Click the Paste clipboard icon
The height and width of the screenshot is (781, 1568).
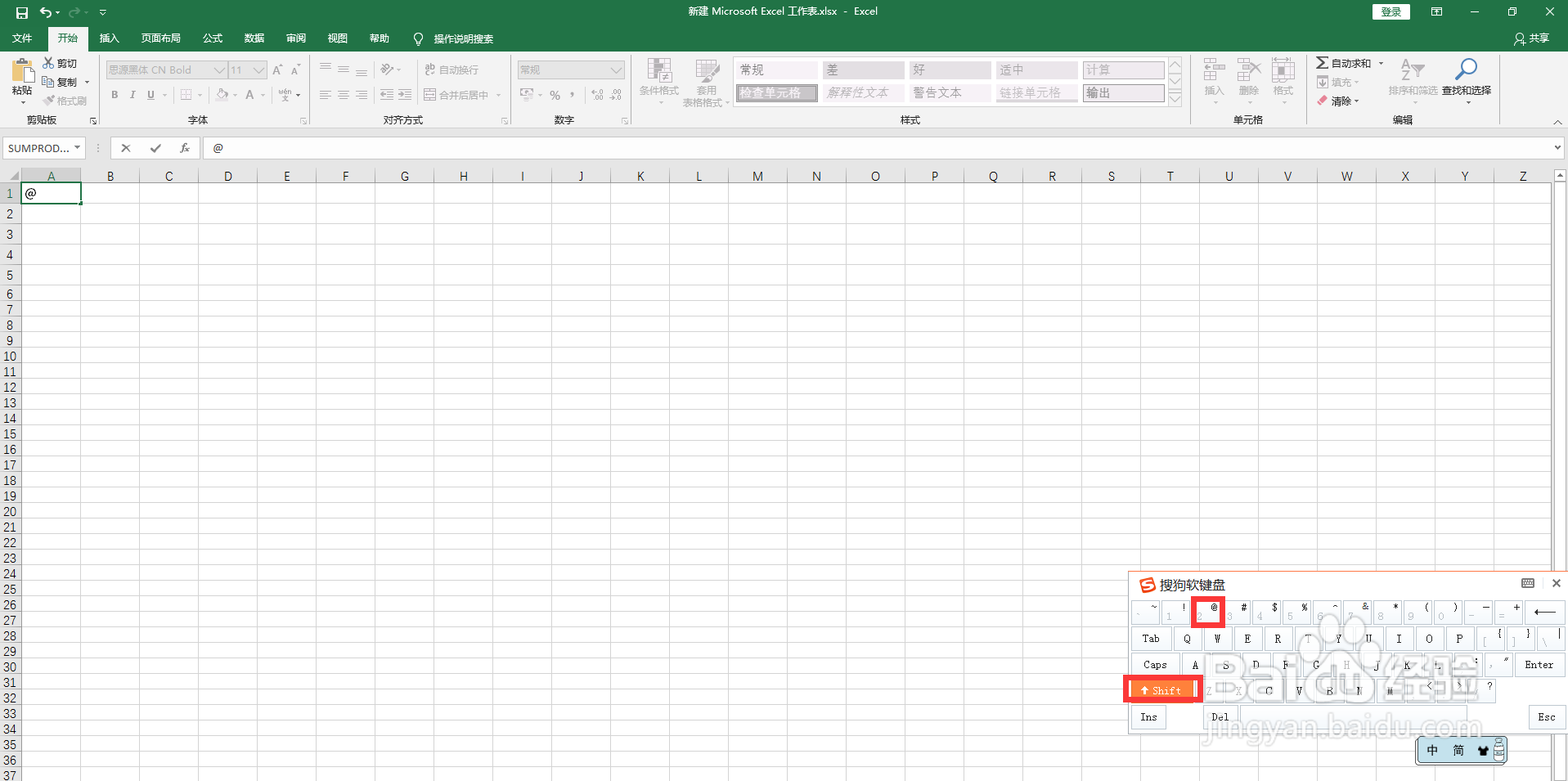[22, 70]
